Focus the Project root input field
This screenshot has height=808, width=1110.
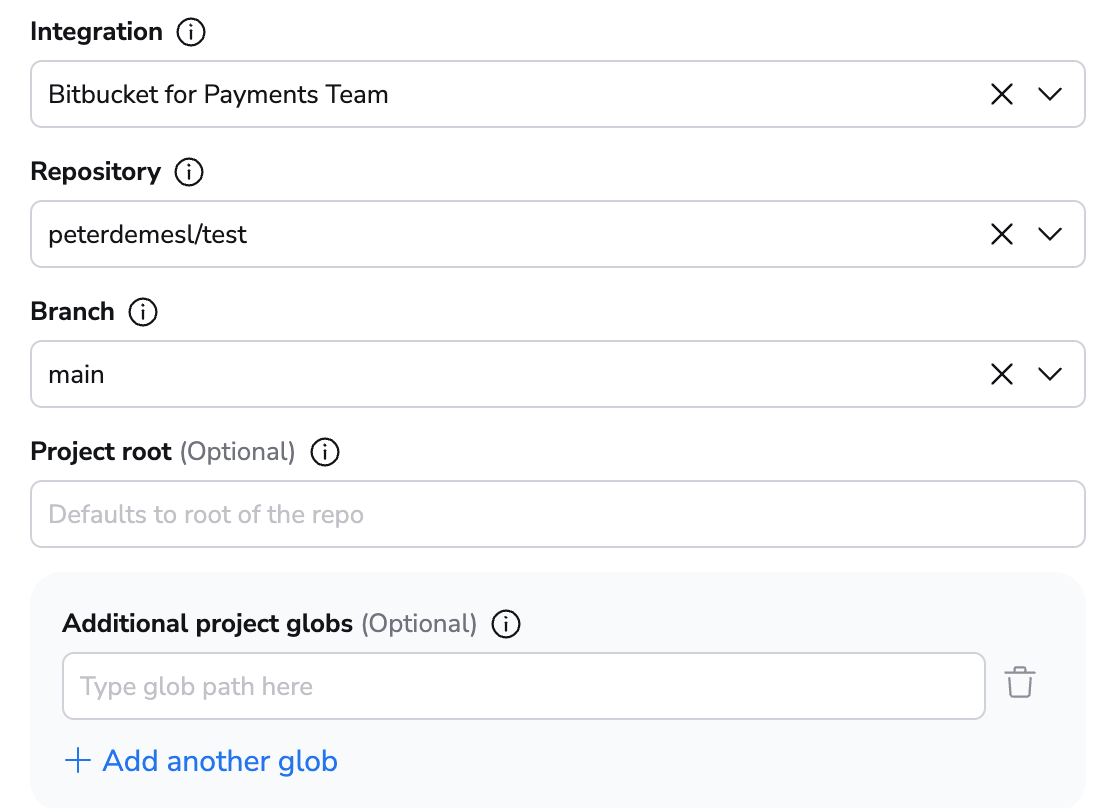(x=500, y=513)
